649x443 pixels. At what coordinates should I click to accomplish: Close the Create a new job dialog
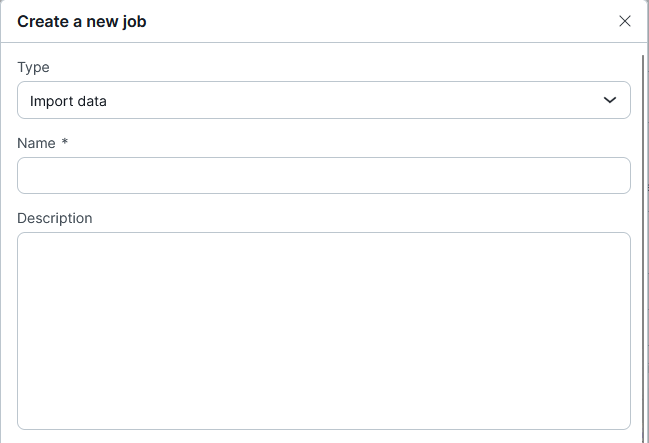tap(625, 21)
